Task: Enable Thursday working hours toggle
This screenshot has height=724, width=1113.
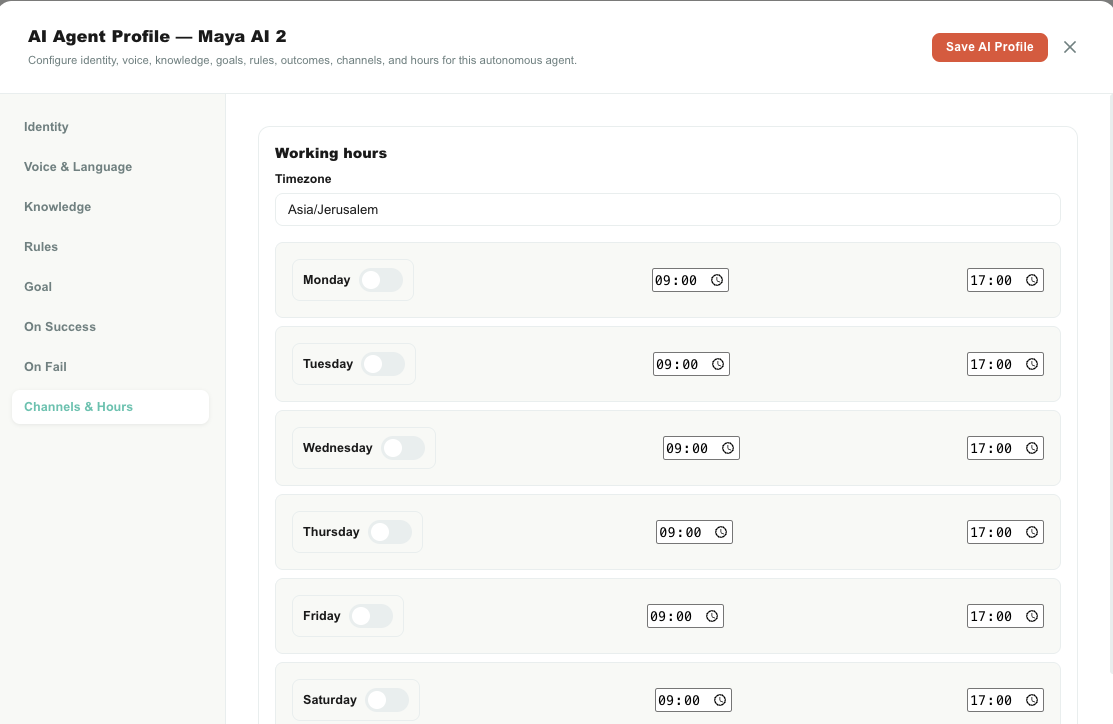Action: (x=390, y=532)
